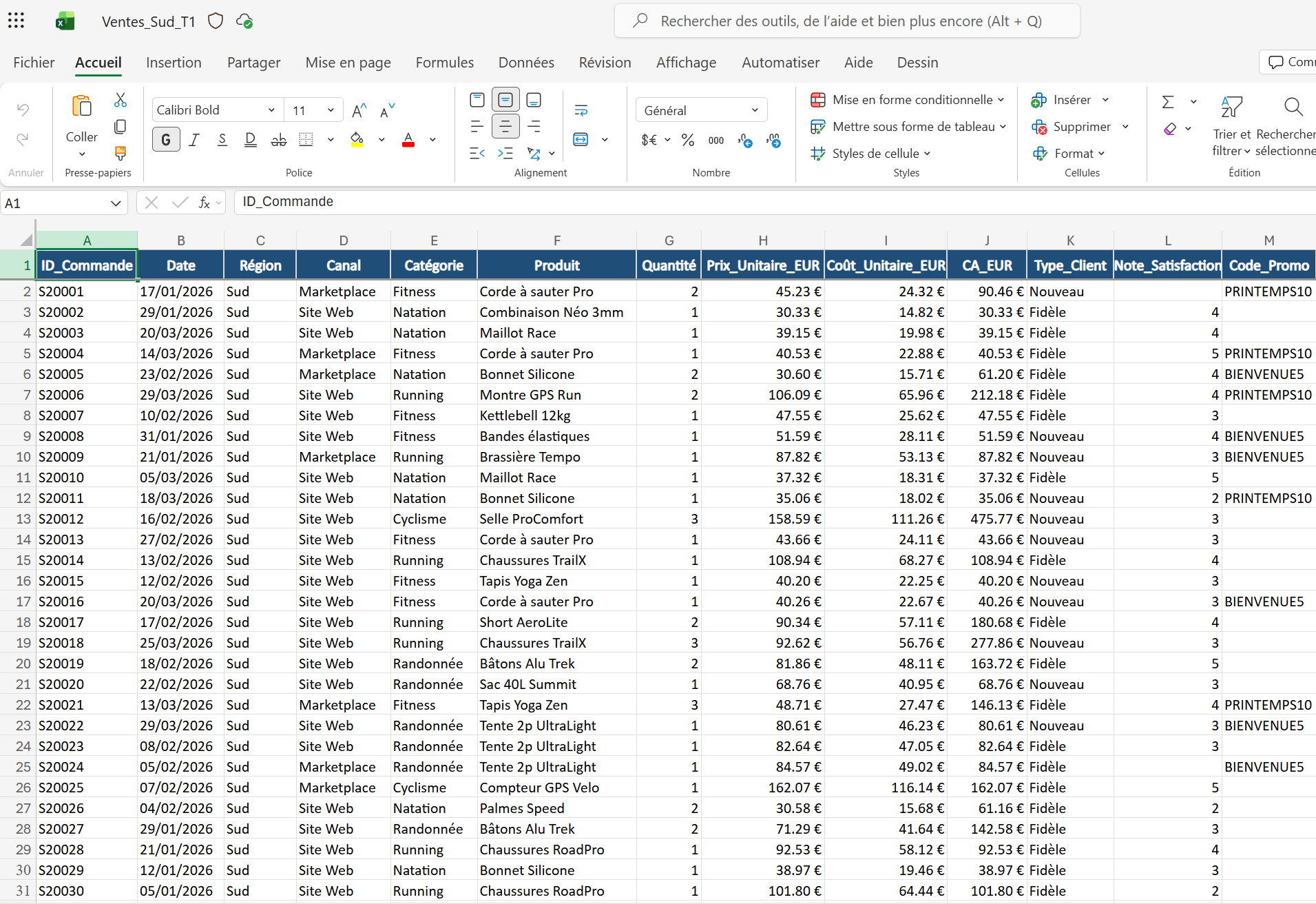This screenshot has height=904, width=1316.
Task: Click the Format cells button
Action: pyautogui.click(x=1068, y=154)
